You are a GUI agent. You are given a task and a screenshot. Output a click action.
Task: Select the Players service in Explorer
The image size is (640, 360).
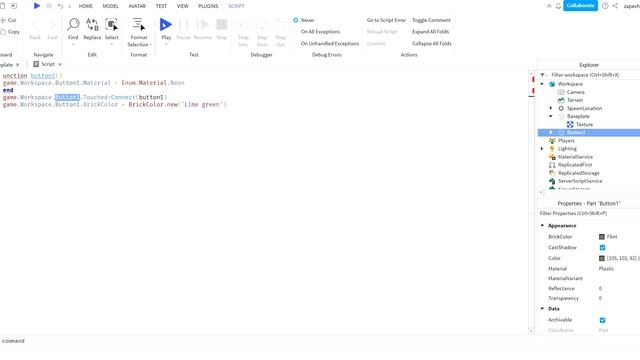(566, 140)
